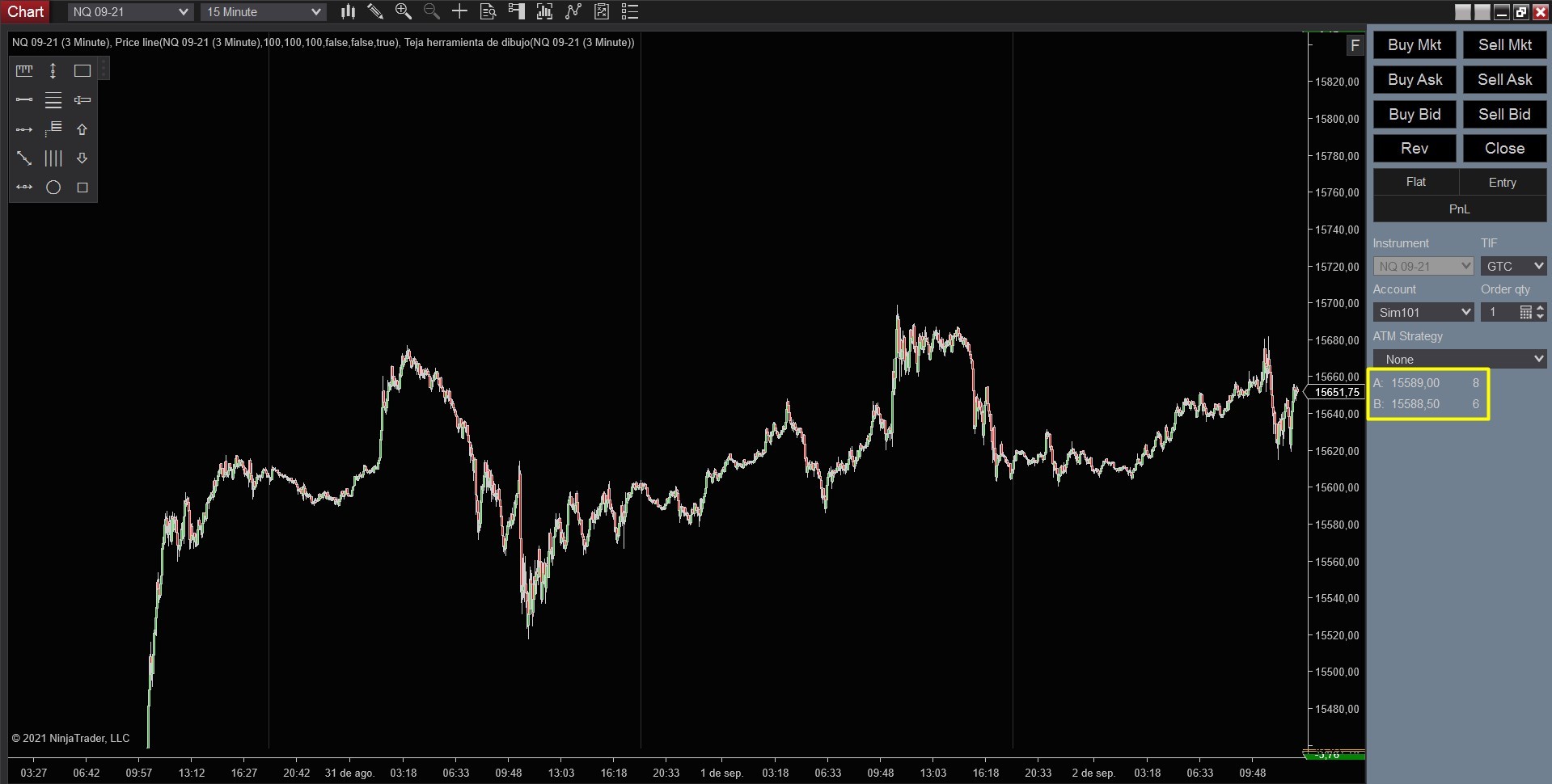Click the Buy Mkt button
1552x784 pixels.
coord(1413,44)
